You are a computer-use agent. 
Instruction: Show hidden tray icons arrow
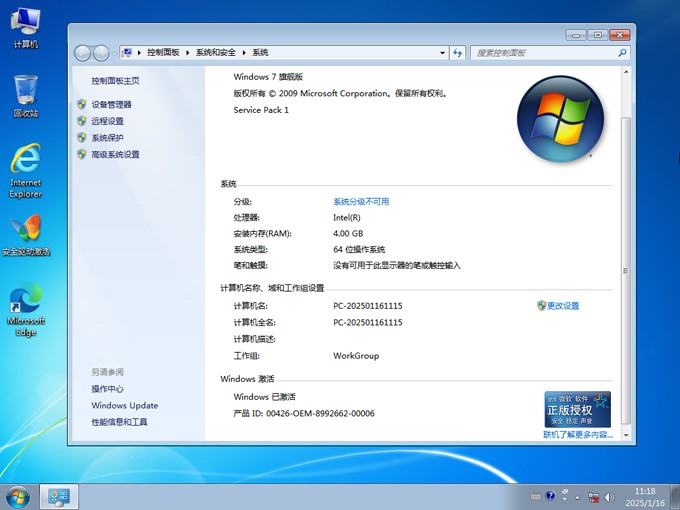click(578, 497)
